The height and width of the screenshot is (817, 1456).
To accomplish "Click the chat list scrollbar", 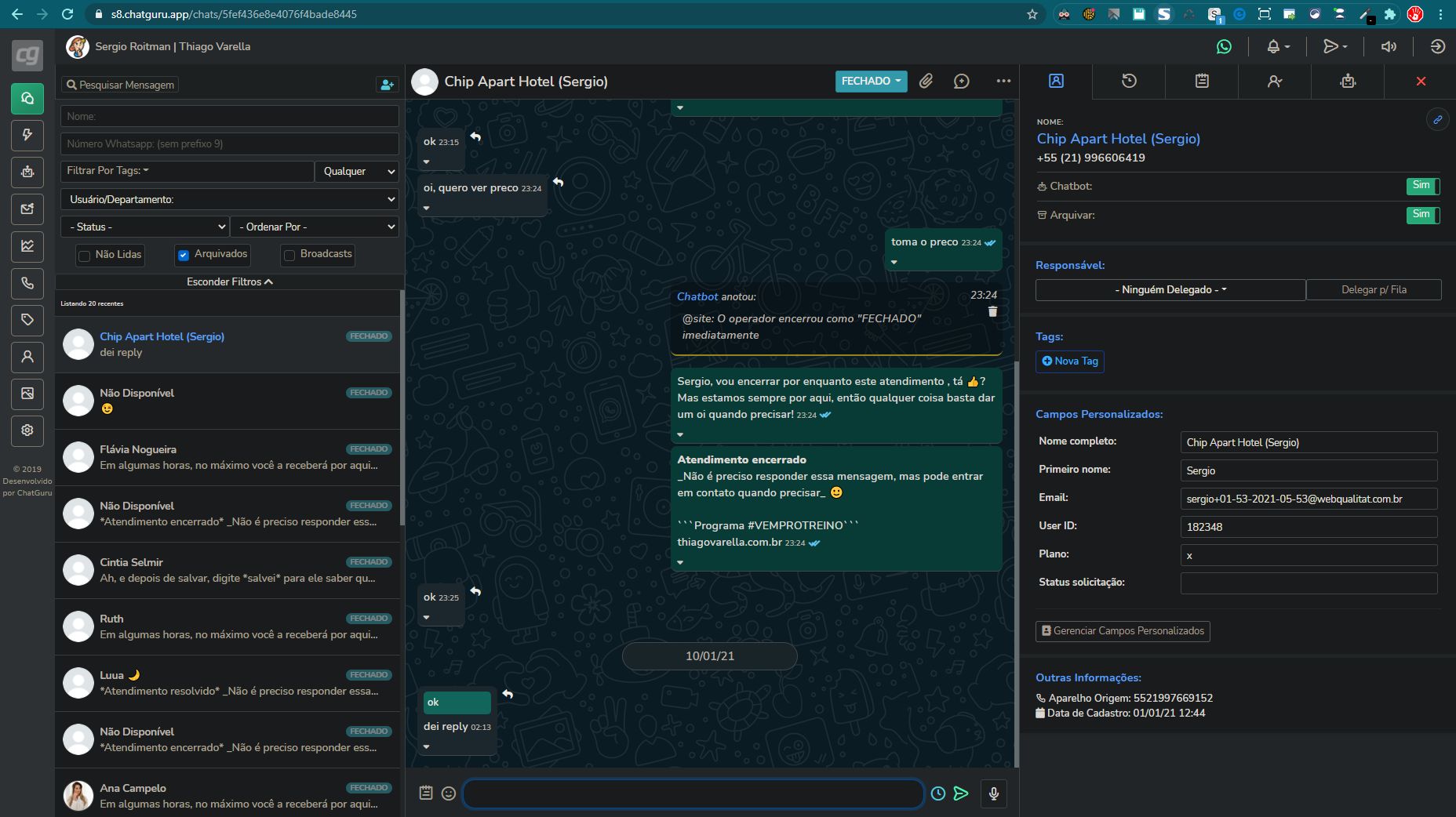I will (x=402, y=408).
